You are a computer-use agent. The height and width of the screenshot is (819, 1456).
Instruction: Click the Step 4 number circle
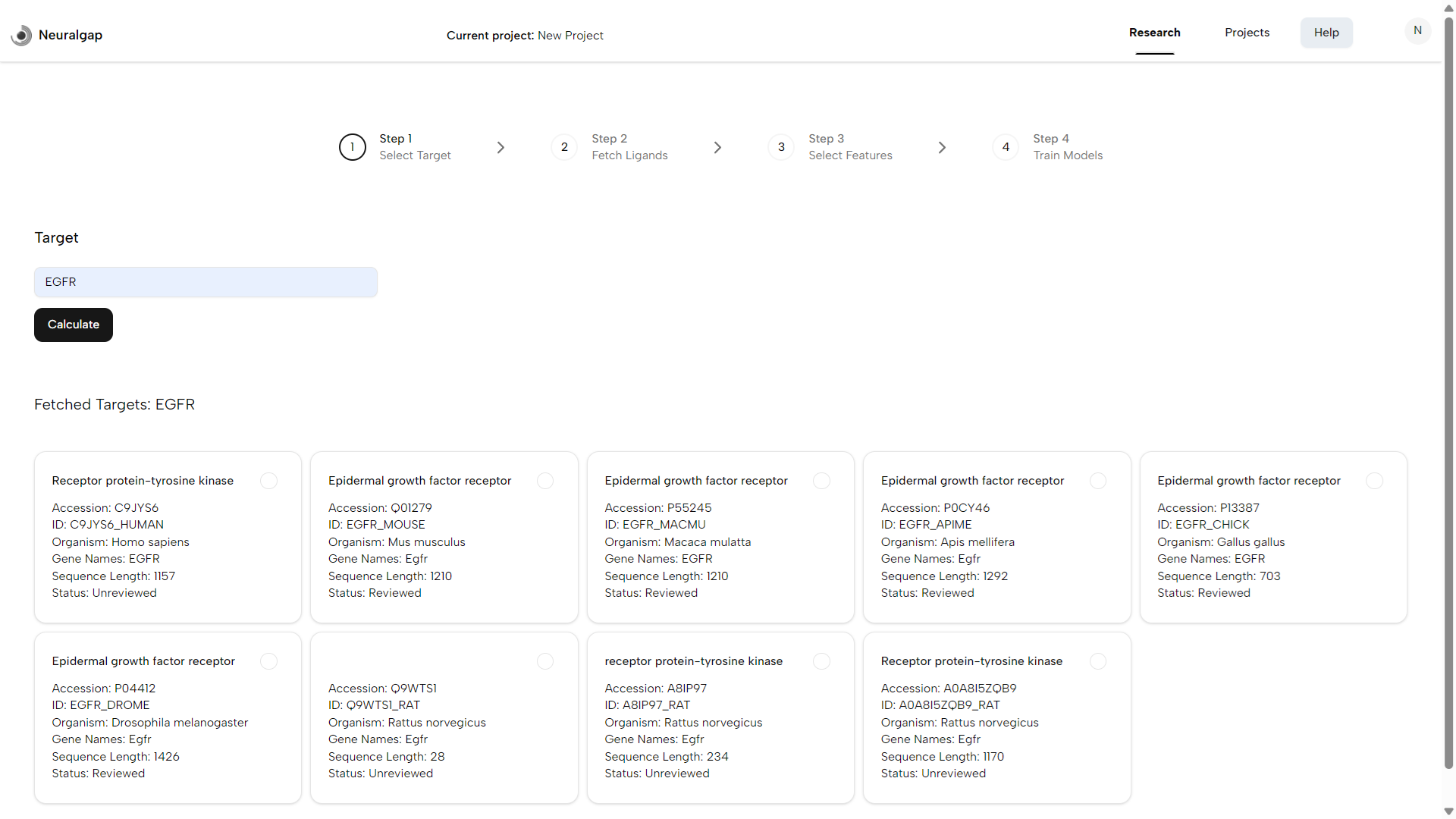(x=1006, y=147)
